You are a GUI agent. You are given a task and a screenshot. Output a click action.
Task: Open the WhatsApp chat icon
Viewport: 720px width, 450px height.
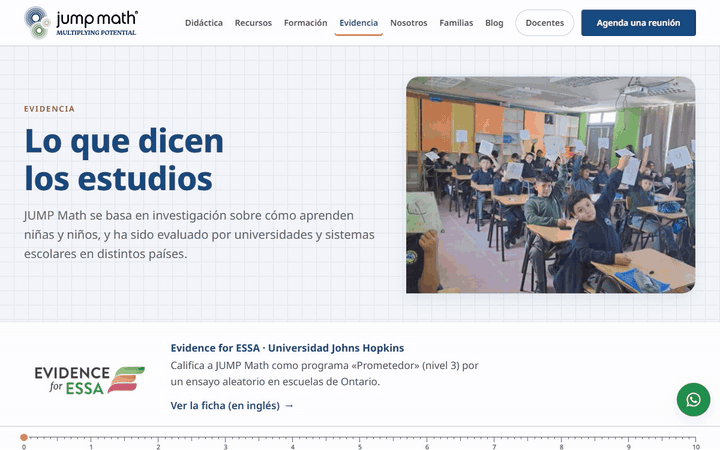tap(693, 399)
